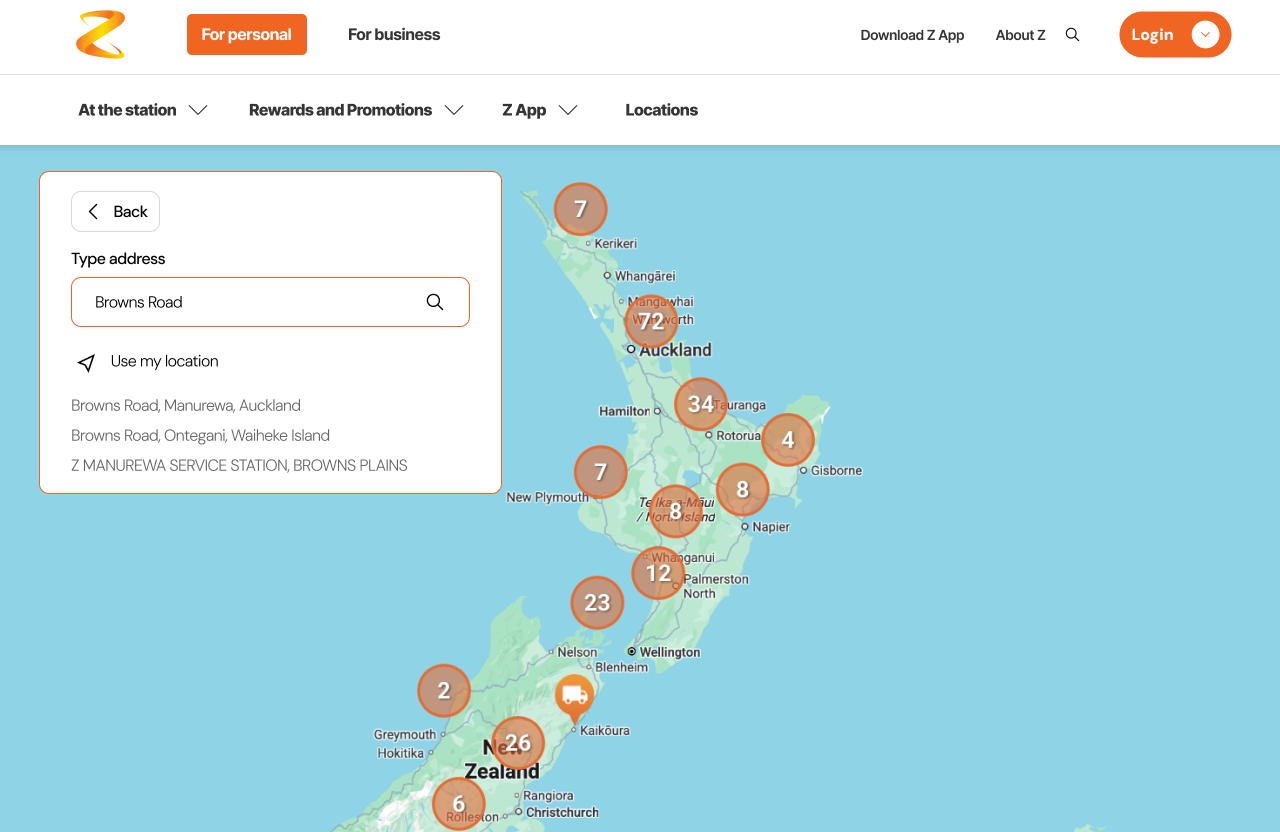Expand the Z App menu
This screenshot has height=832, width=1280.
[540, 110]
